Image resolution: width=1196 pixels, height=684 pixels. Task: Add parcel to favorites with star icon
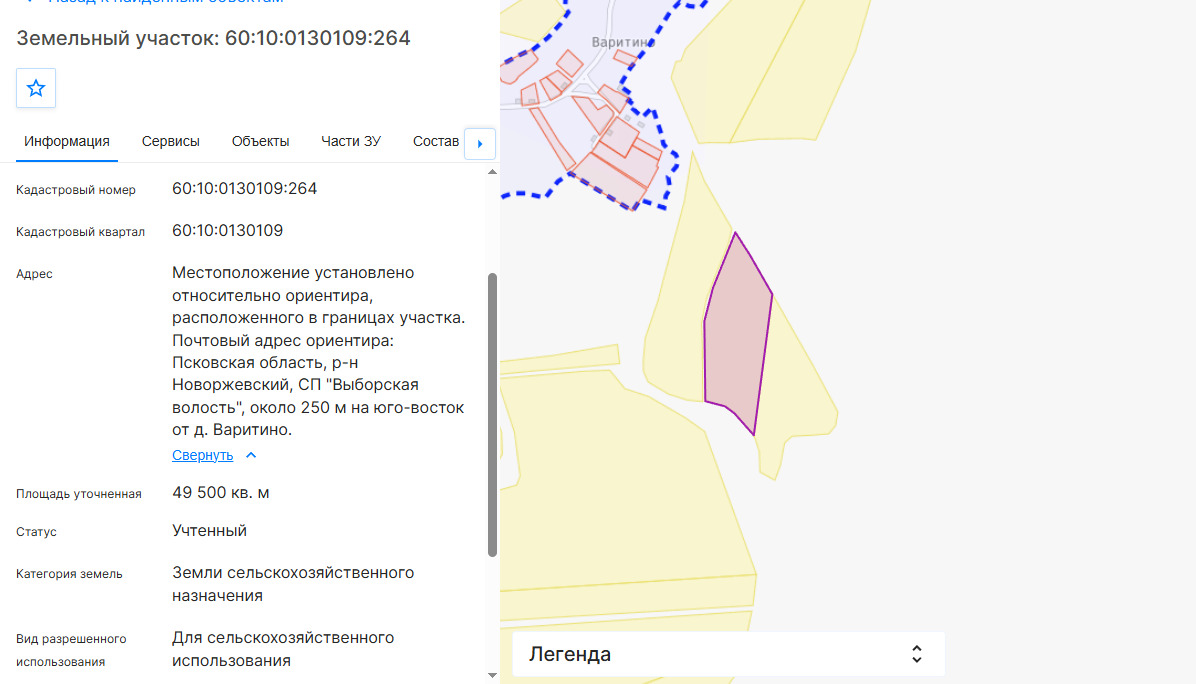(x=36, y=88)
